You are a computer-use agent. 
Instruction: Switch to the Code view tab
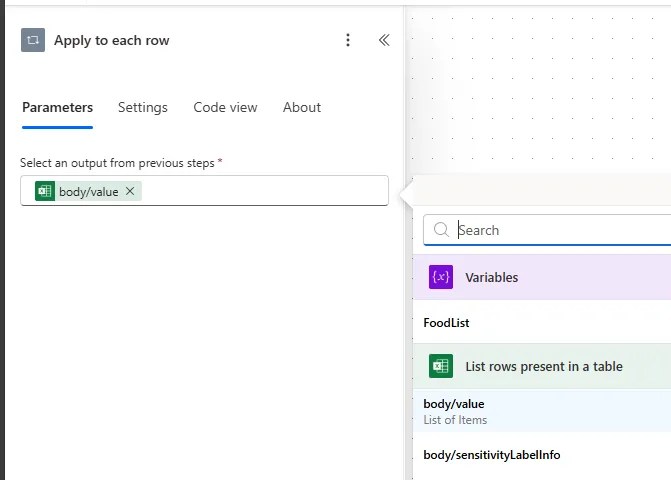tap(225, 108)
